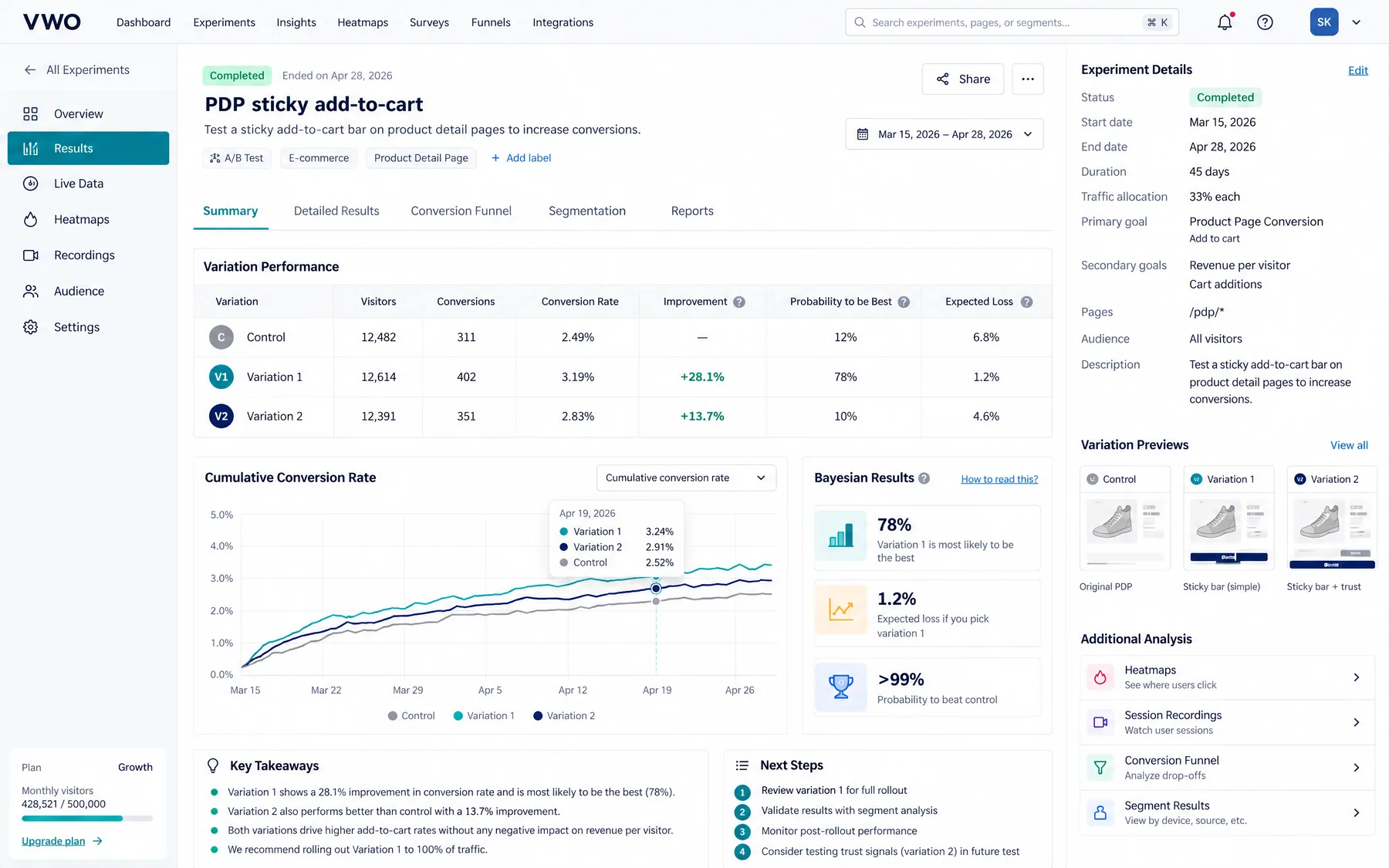
Task: Click the search experiments field
Action: click(x=1012, y=22)
